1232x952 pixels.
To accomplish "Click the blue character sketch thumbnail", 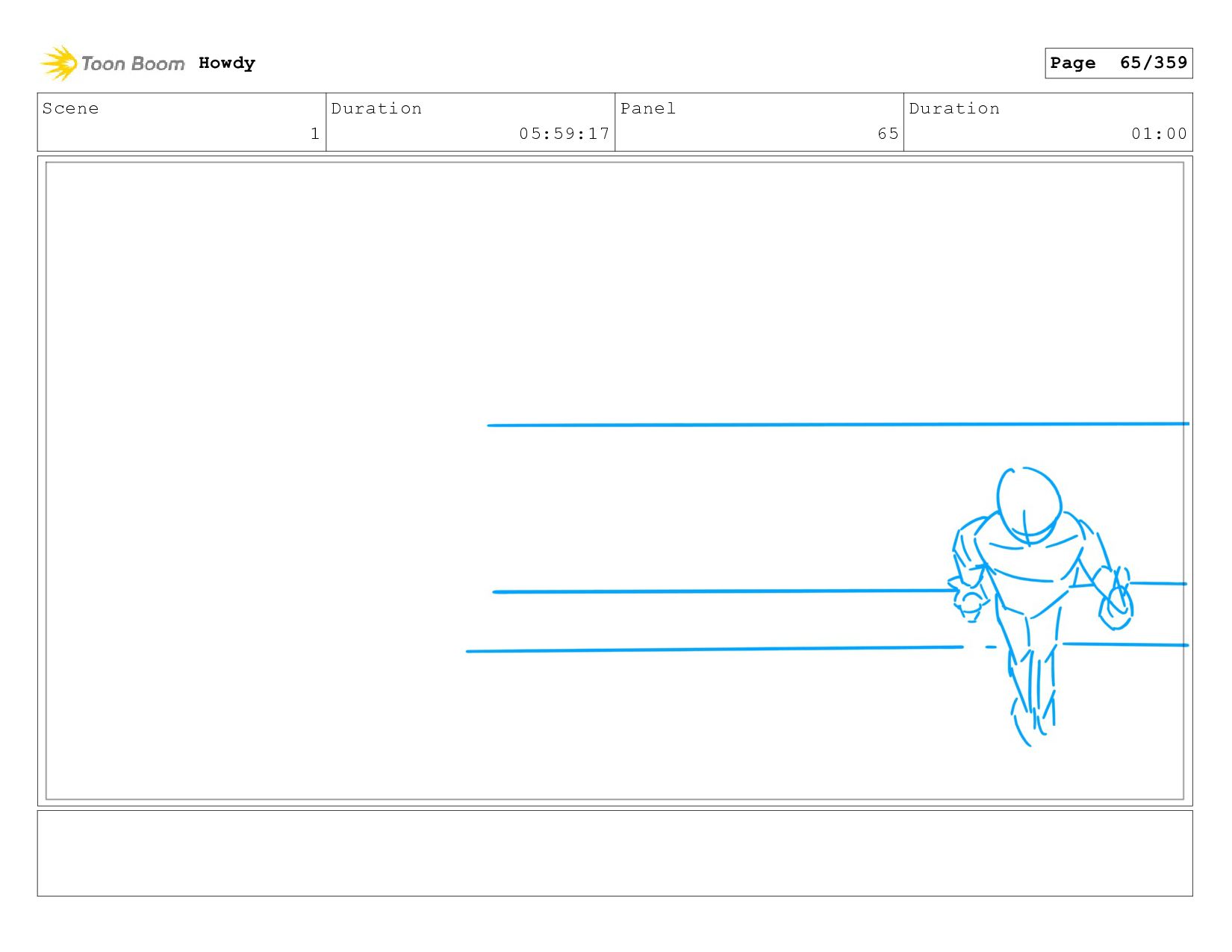I will pyautogui.click(x=1041, y=606).
